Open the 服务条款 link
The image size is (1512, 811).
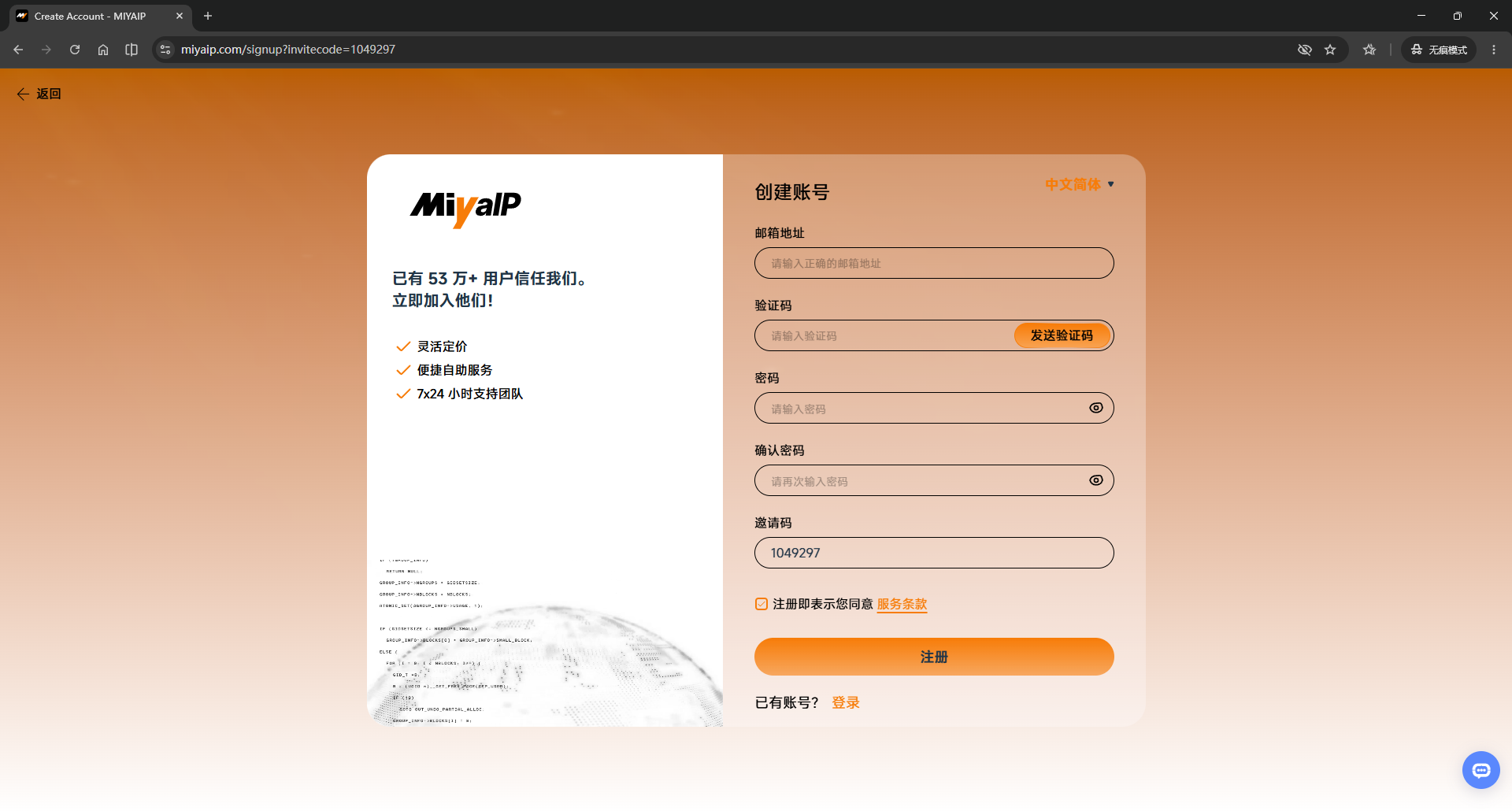pos(902,604)
